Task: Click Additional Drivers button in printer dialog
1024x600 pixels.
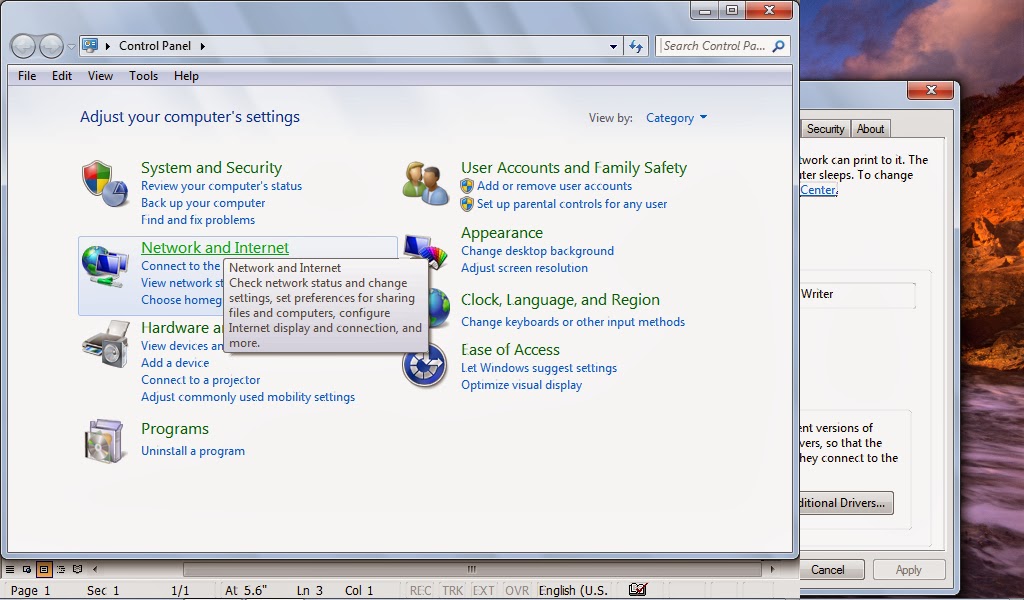Action: [846, 503]
